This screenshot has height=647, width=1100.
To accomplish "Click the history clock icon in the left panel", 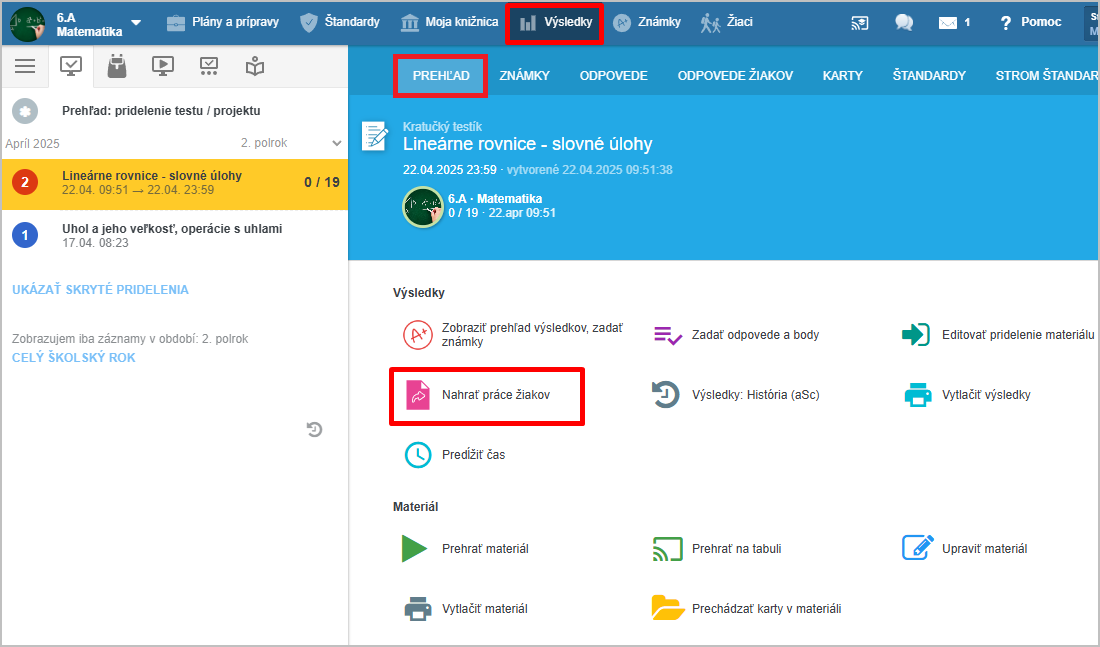I will [x=314, y=429].
